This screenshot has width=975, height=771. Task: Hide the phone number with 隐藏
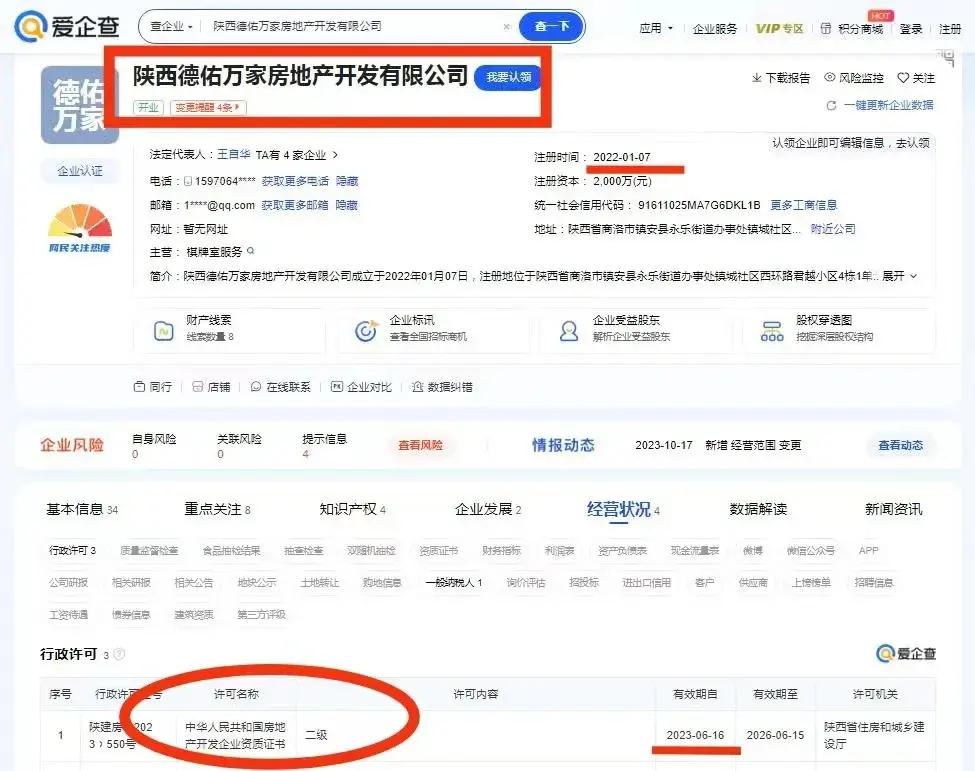347,181
